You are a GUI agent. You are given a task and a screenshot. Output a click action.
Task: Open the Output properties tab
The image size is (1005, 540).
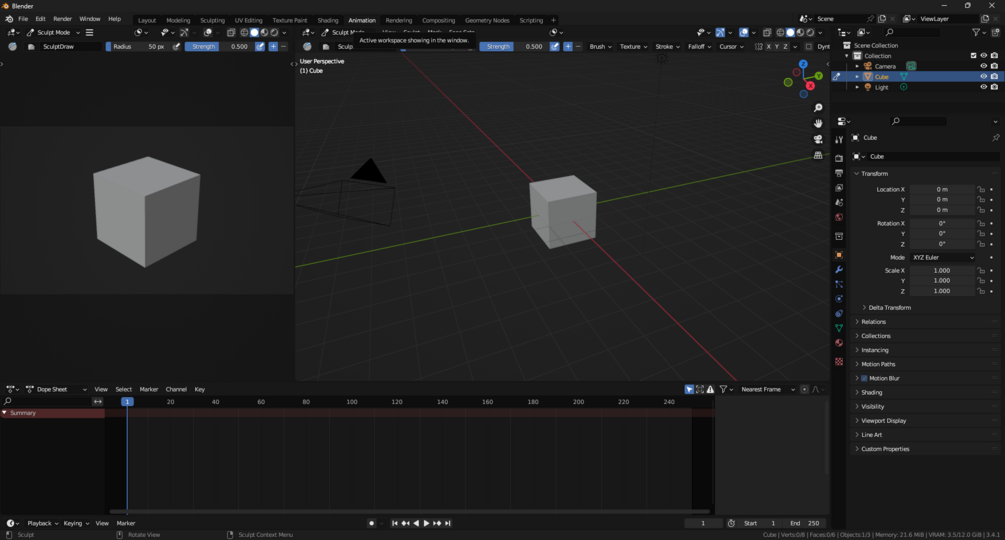[x=839, y=173]
